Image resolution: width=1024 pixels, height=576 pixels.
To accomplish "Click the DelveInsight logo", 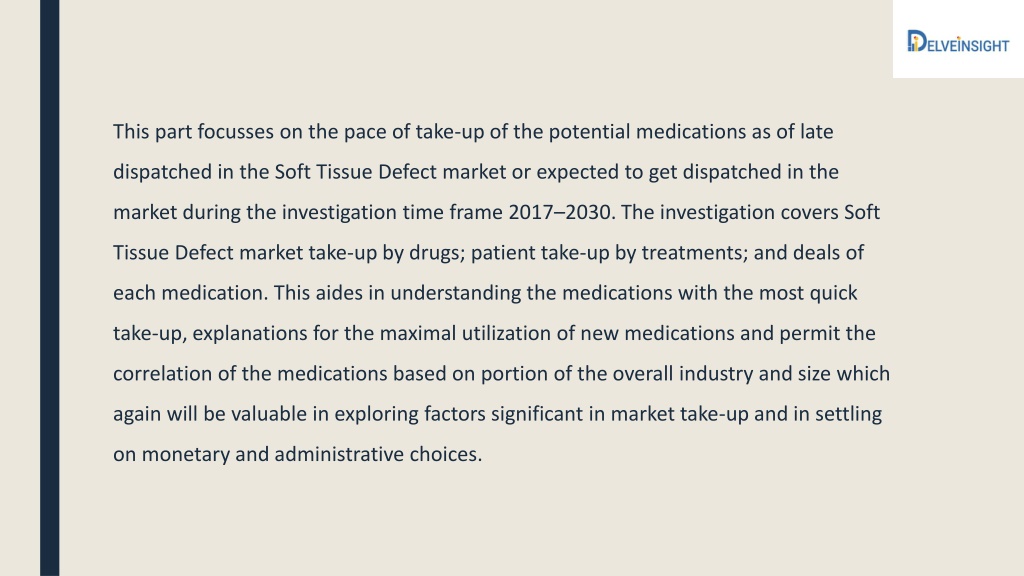I will pyautogui.click(x=957, y=41).
